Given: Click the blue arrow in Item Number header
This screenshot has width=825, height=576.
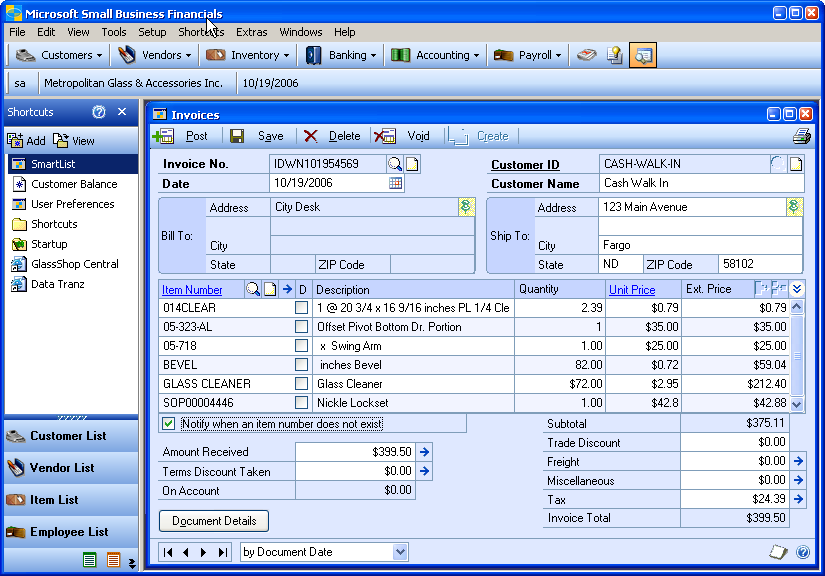Looking at the screenshot, I should tap(287, 289).
